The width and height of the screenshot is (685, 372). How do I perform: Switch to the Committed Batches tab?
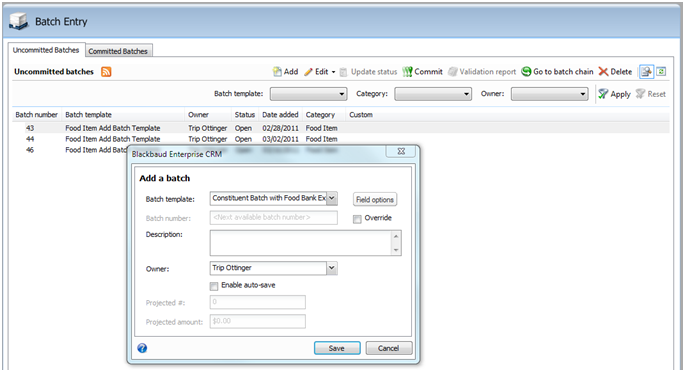point(118,51)
